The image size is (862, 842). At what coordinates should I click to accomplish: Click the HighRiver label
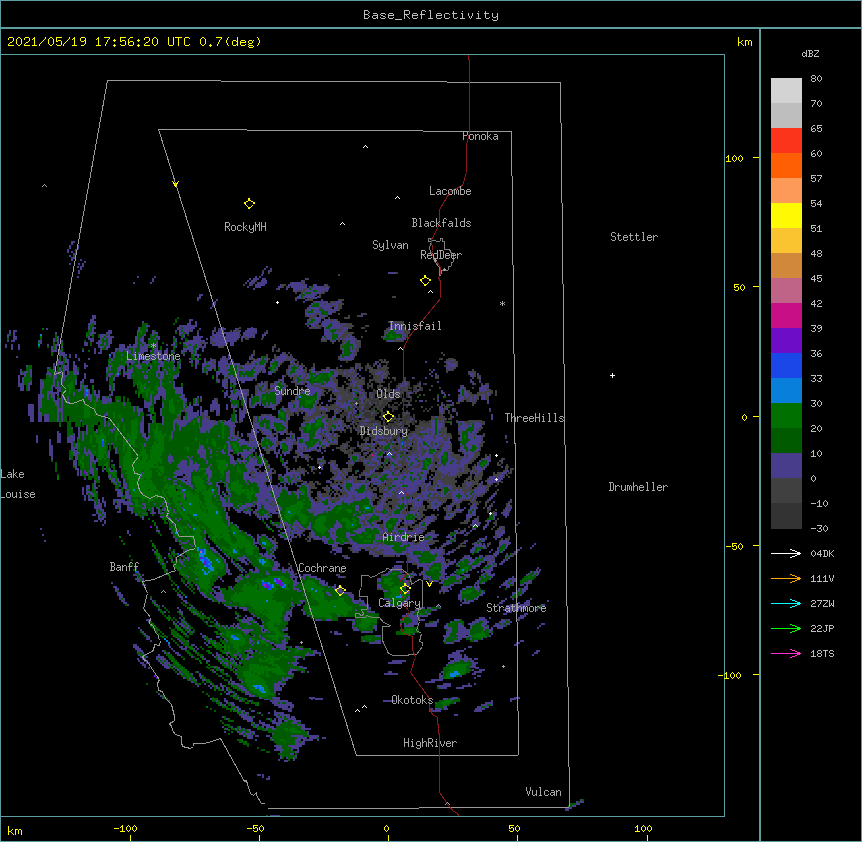tap(430, 743)
